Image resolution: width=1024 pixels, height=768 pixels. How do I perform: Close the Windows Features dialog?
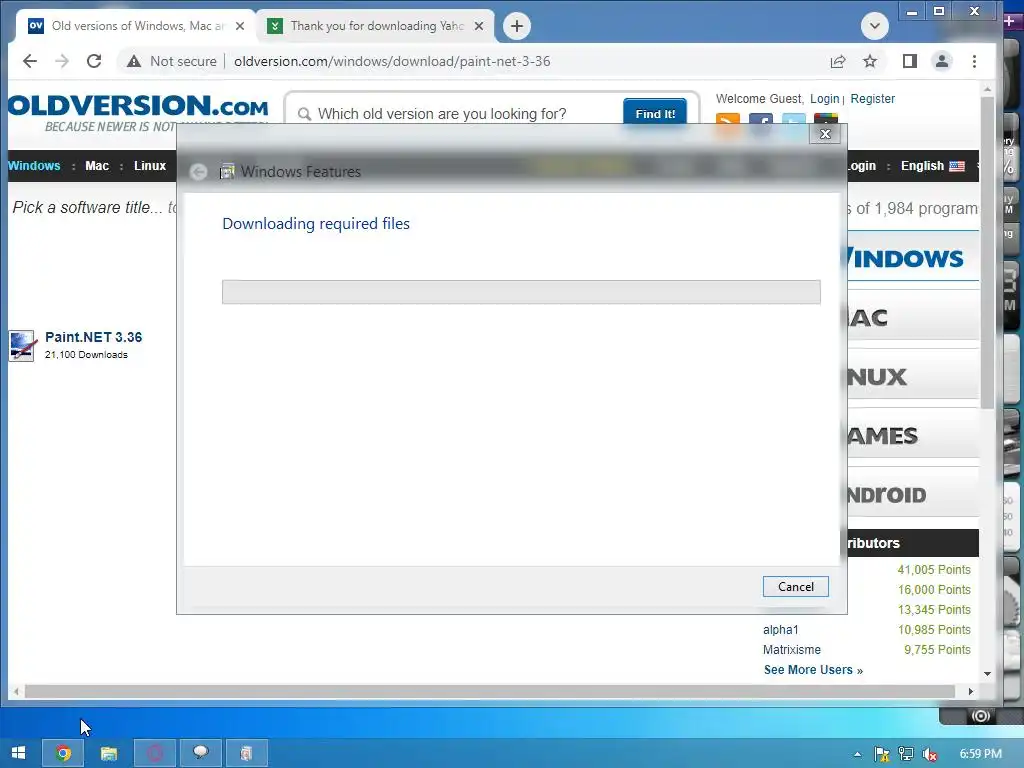click(x=825, y=134)
